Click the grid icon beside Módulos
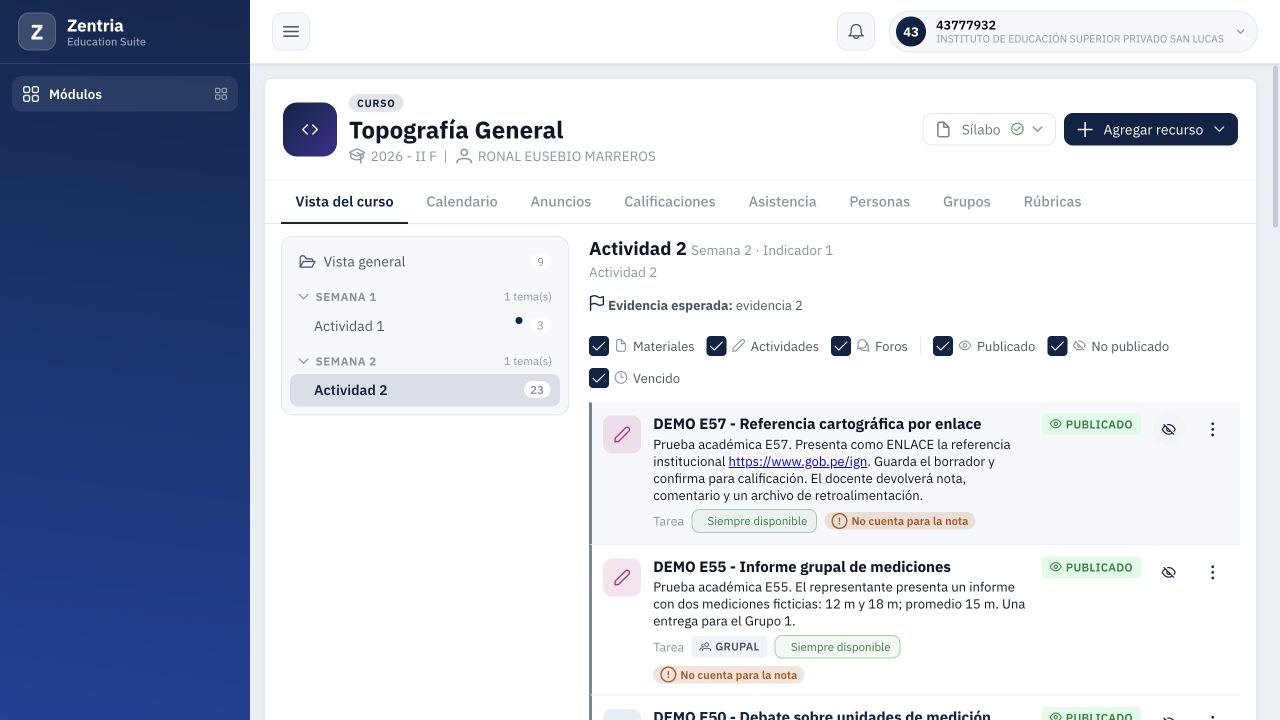 point(221,94)
